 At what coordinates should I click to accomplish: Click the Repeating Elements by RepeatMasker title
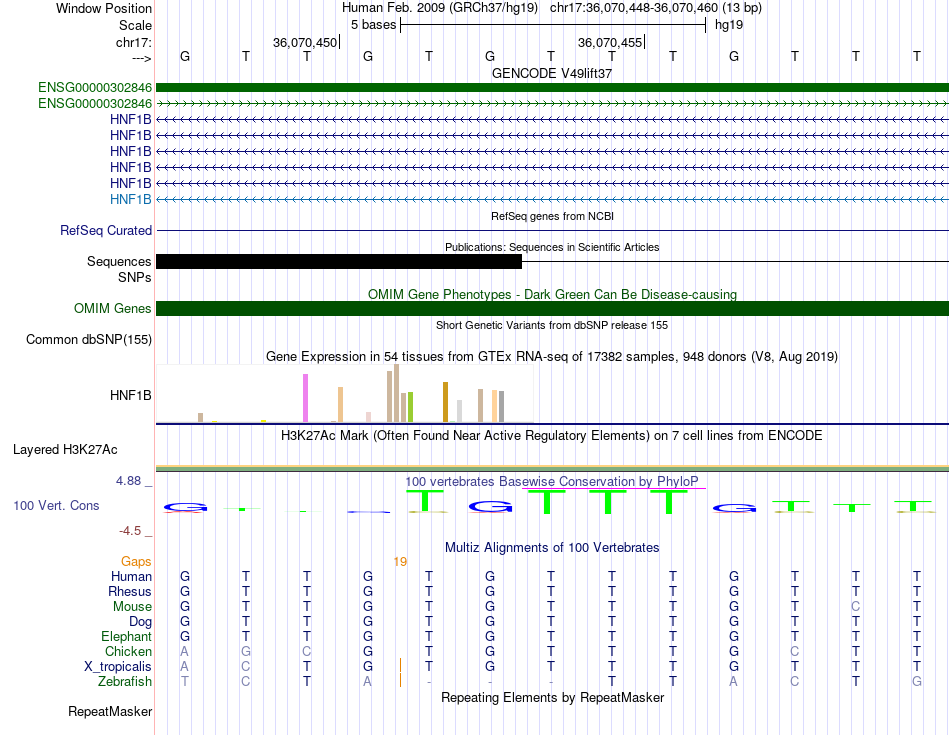click(552, 697)
